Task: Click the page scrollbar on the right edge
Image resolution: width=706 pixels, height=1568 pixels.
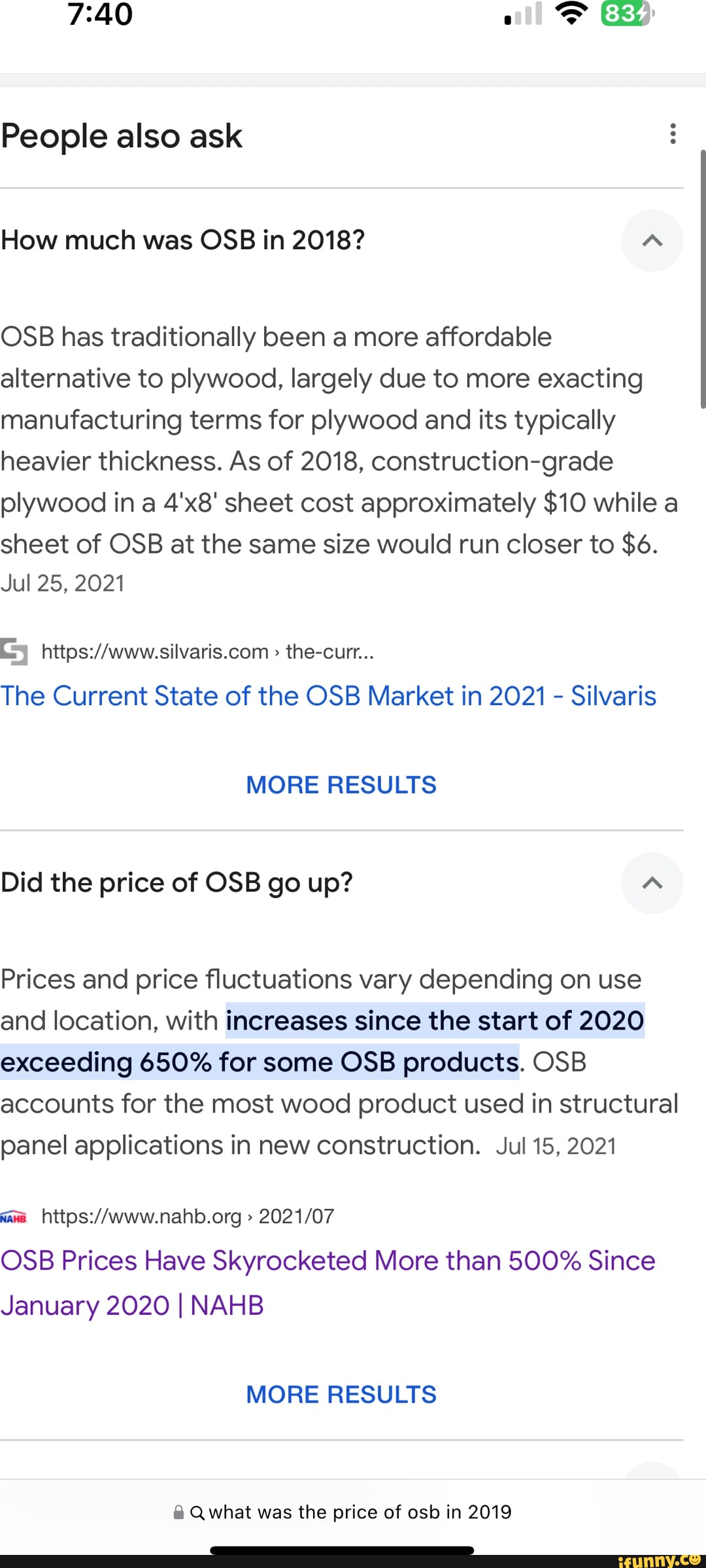Action: 703,278
